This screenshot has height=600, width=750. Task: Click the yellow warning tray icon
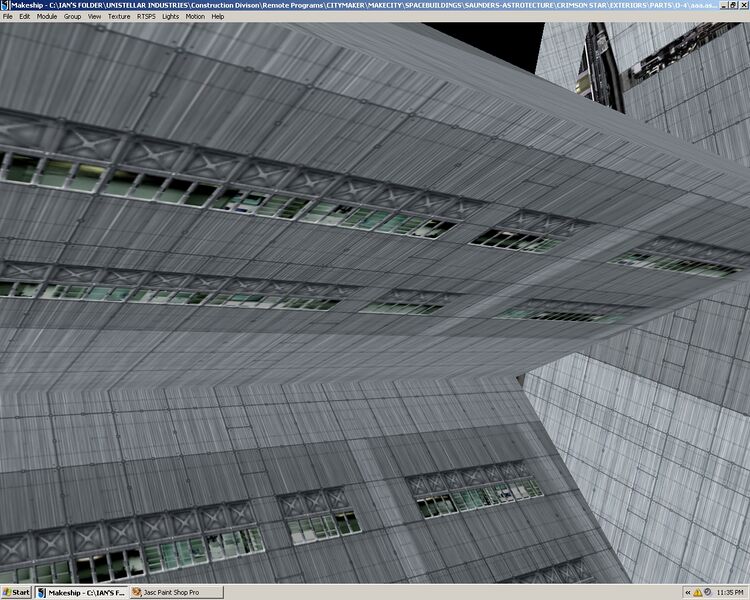pos(698,593)
